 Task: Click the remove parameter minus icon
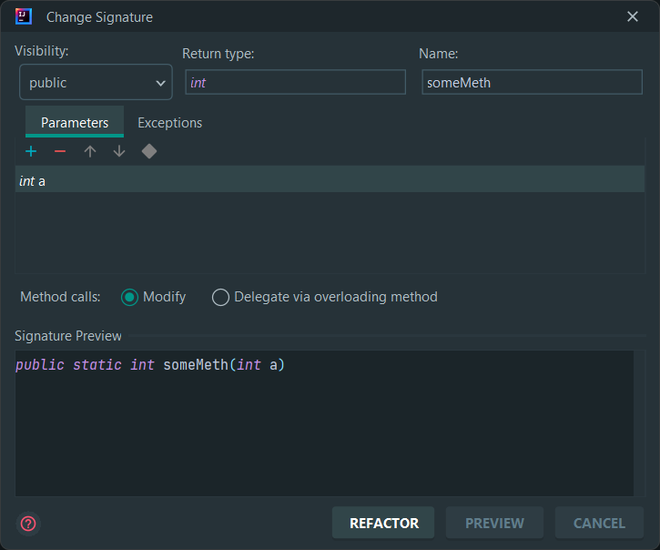coord(60,151)
